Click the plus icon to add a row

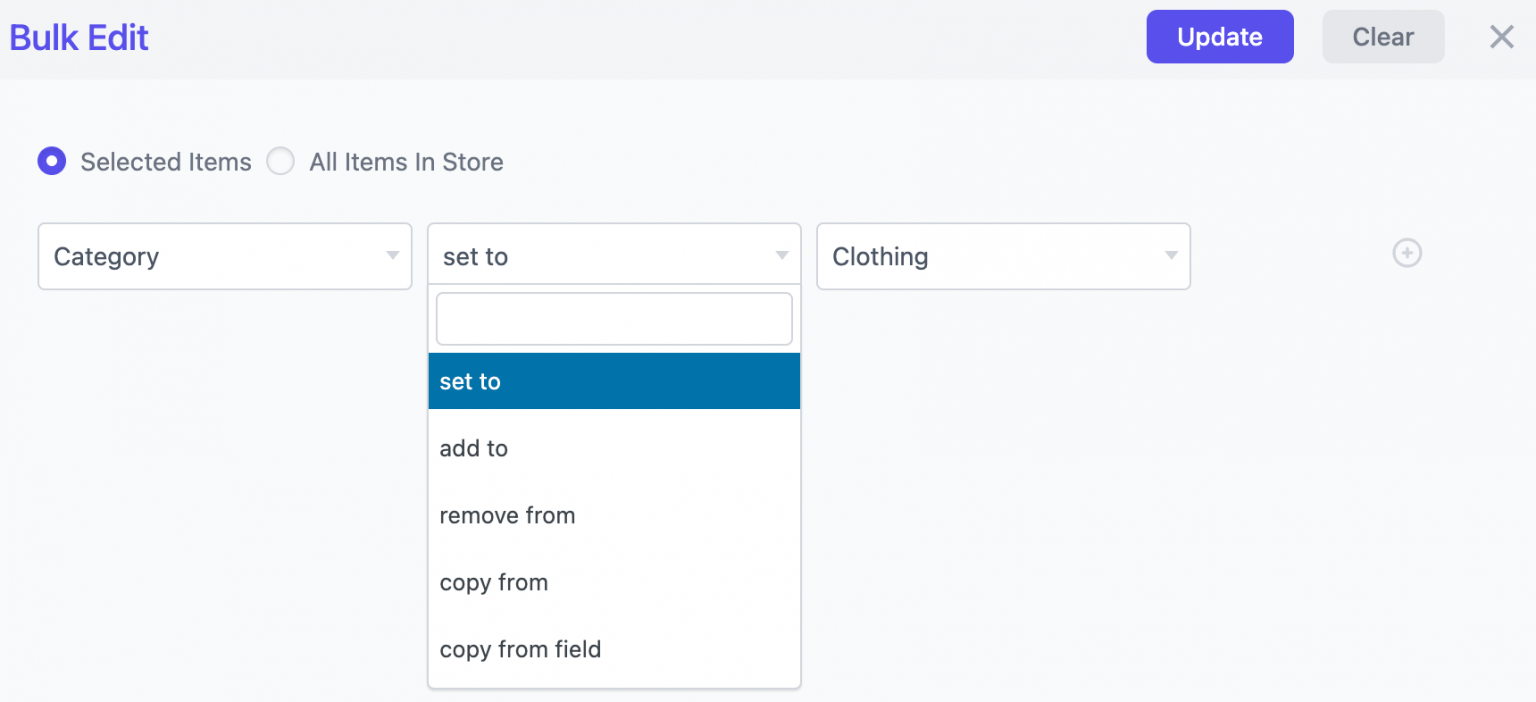[1407, 254]
